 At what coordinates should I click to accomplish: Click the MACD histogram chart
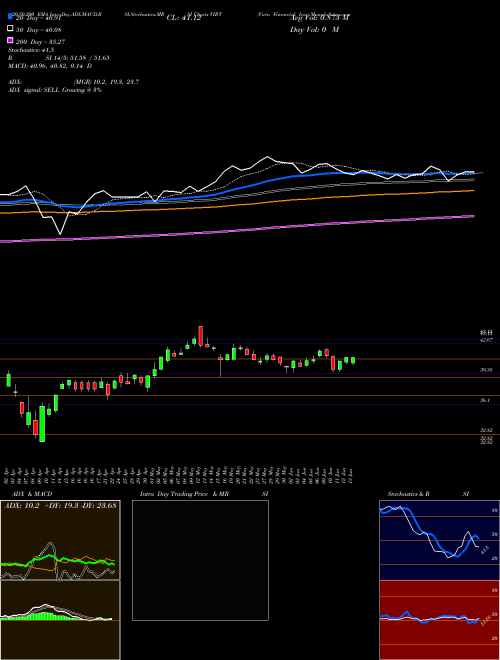[60, 620]
